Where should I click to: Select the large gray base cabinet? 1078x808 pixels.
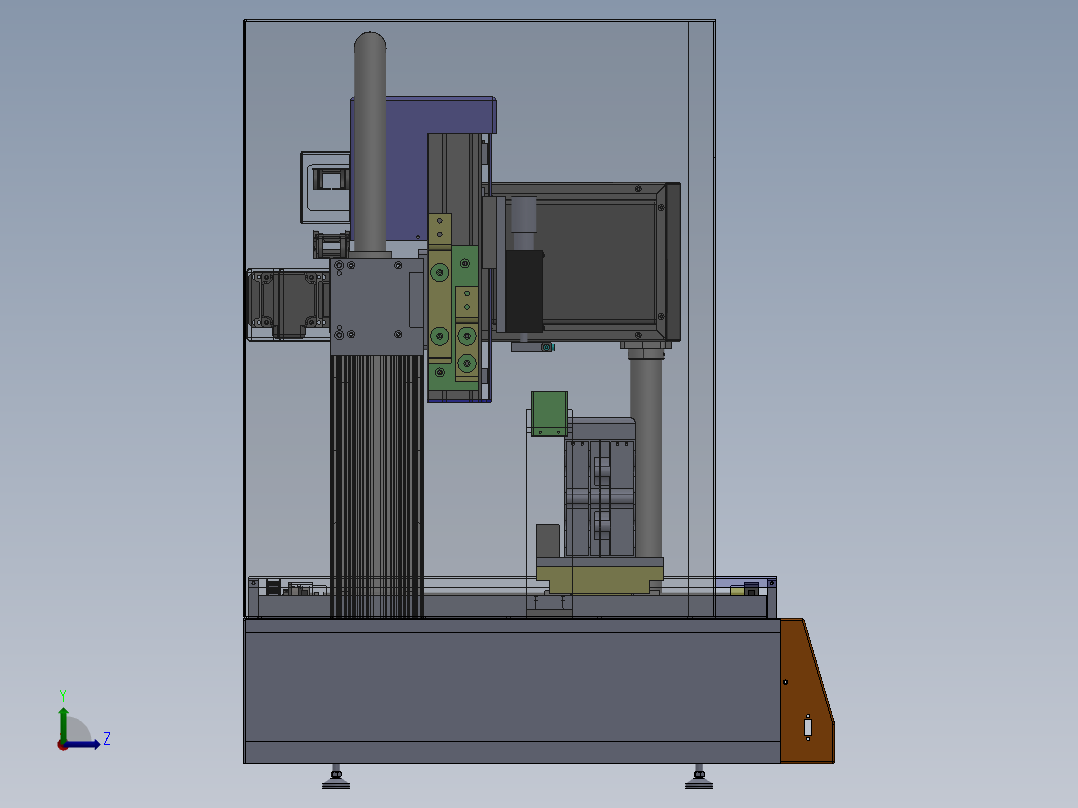point(512,690)
